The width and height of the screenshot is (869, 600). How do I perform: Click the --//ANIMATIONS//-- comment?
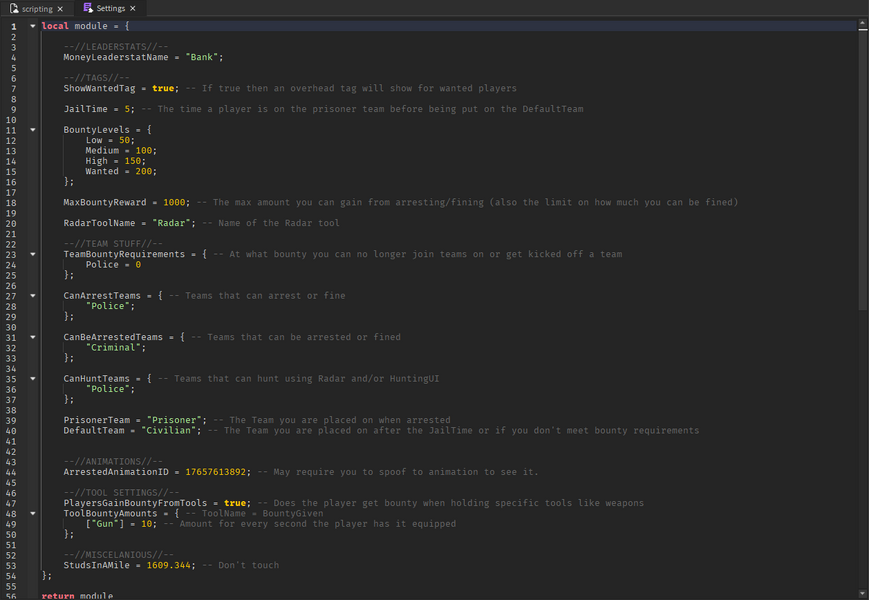113,461
